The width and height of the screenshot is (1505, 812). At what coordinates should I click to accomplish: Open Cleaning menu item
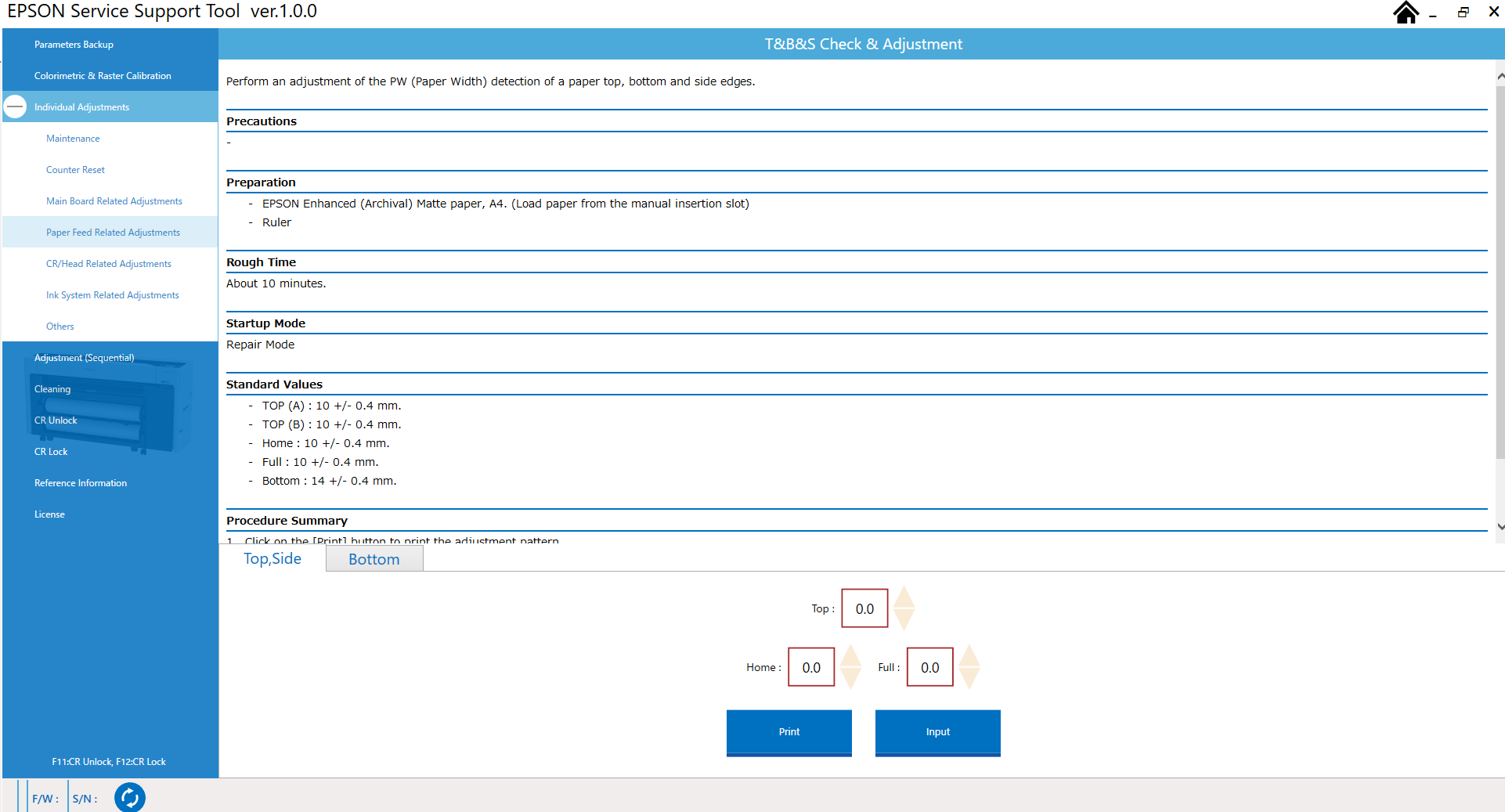pos(110,389)
